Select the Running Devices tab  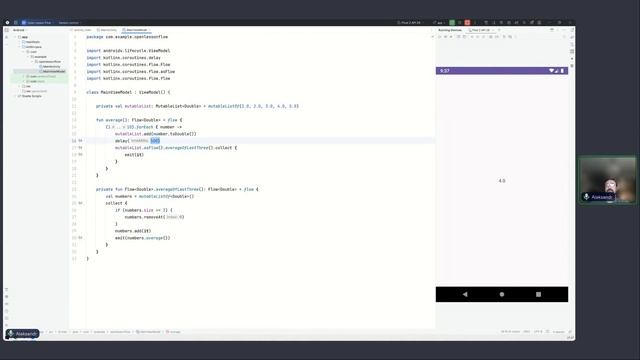pyautogui.click(x=450, y=30)
